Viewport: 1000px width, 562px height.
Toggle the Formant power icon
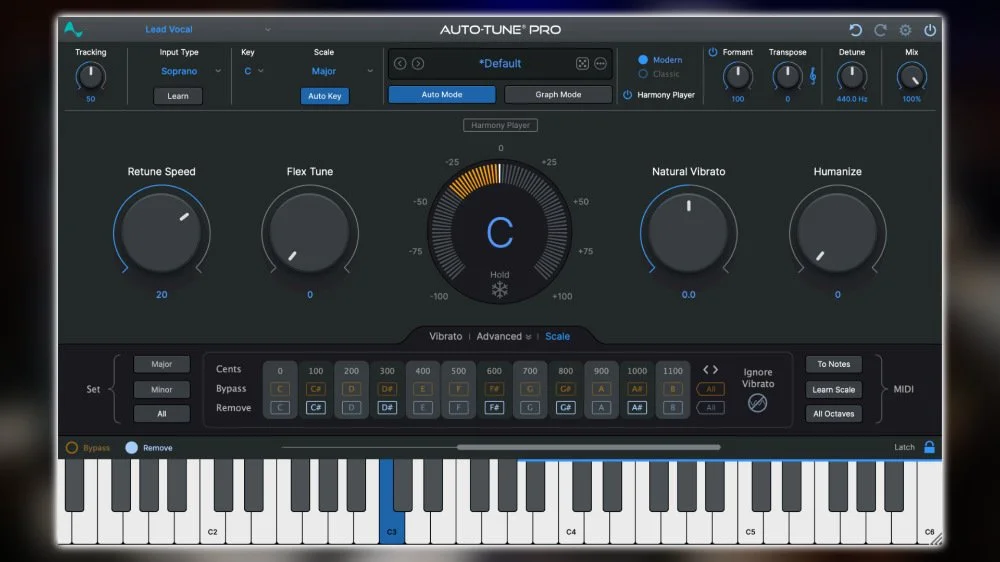(713, 52)
